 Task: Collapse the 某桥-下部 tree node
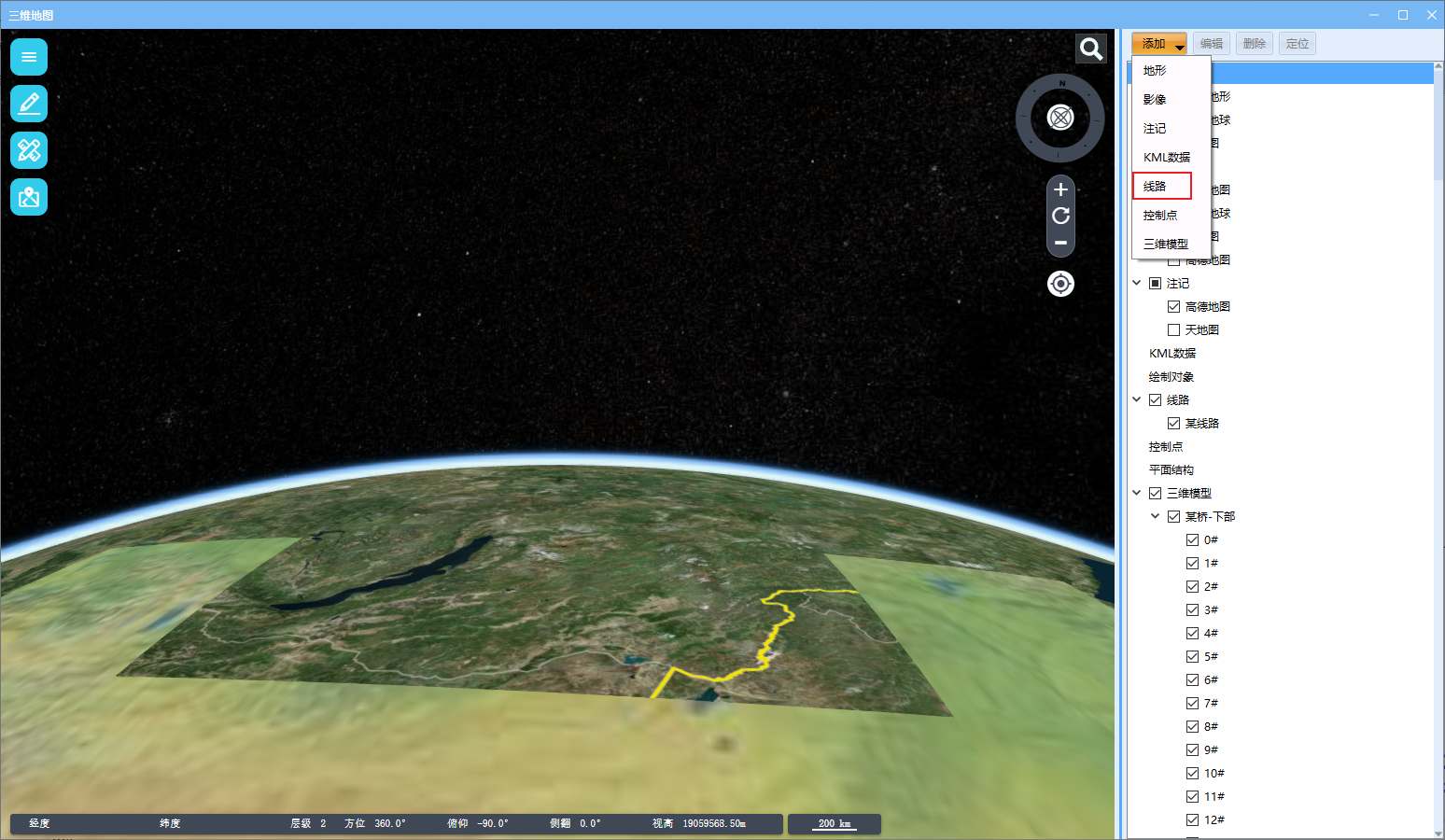pyautogui.click(x=1155, y=516)
